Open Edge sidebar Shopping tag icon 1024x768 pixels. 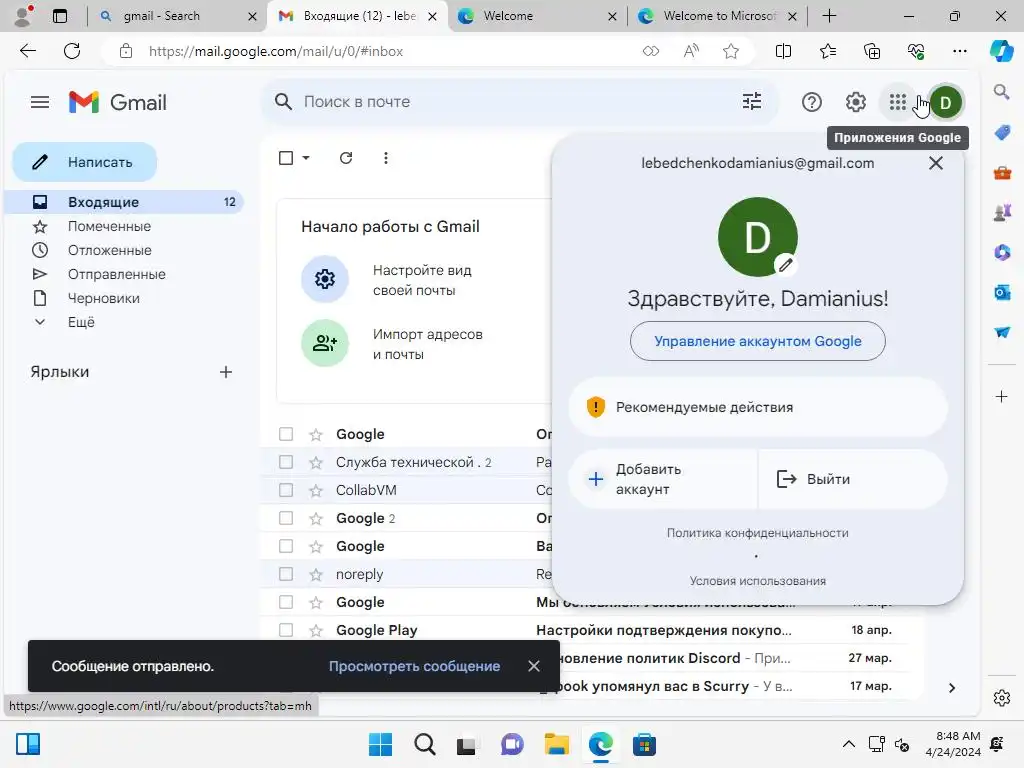click(1002, 133)
